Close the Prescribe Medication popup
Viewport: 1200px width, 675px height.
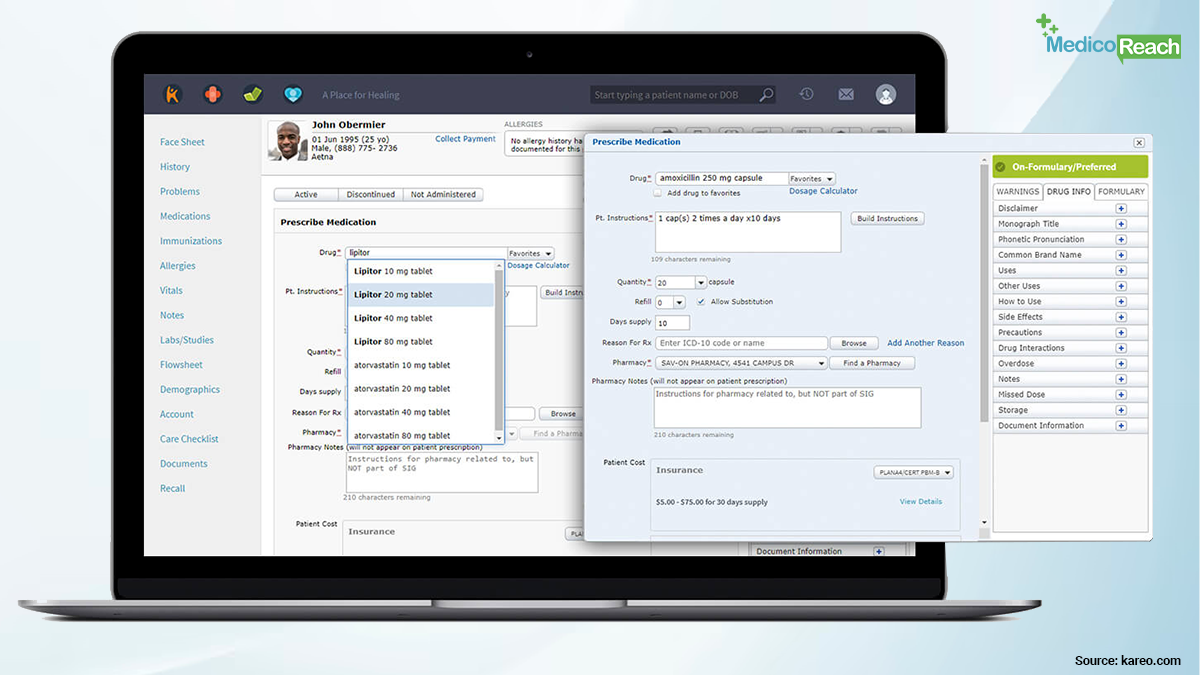tap(1139, 143)
